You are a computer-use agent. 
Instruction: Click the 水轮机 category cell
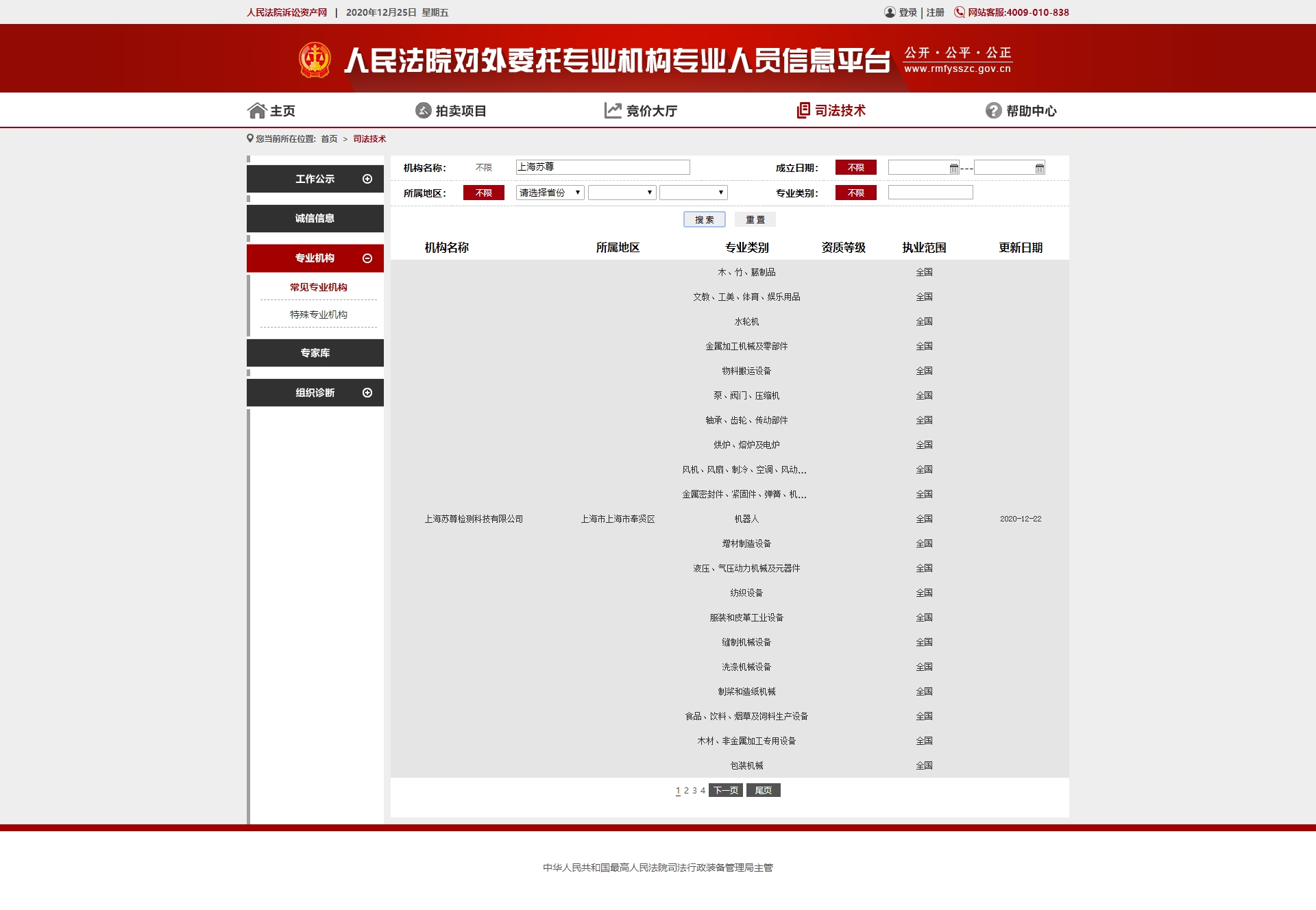click(x=746, y=321)
